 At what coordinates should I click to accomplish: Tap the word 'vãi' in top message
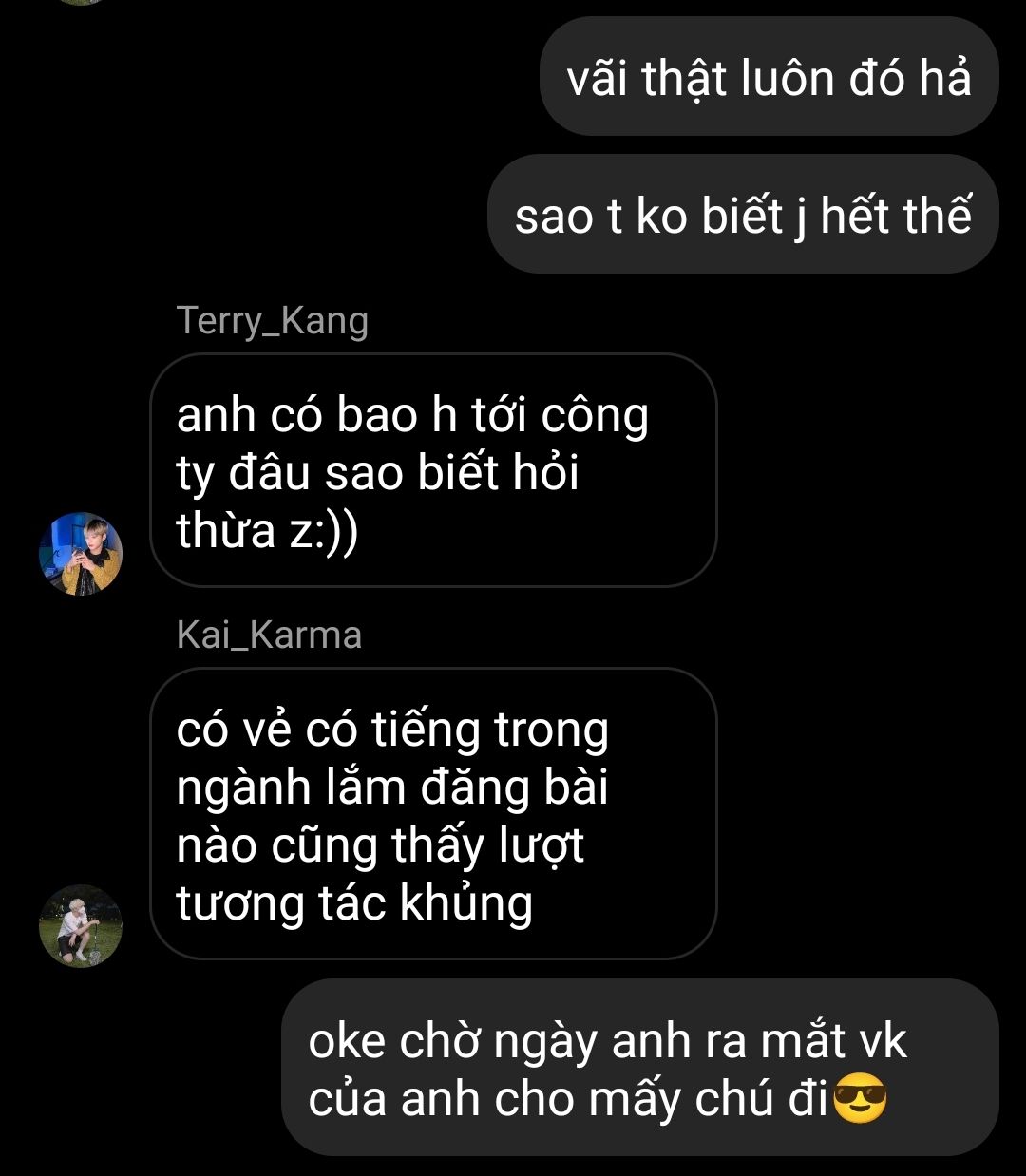[x=598, y=77]
